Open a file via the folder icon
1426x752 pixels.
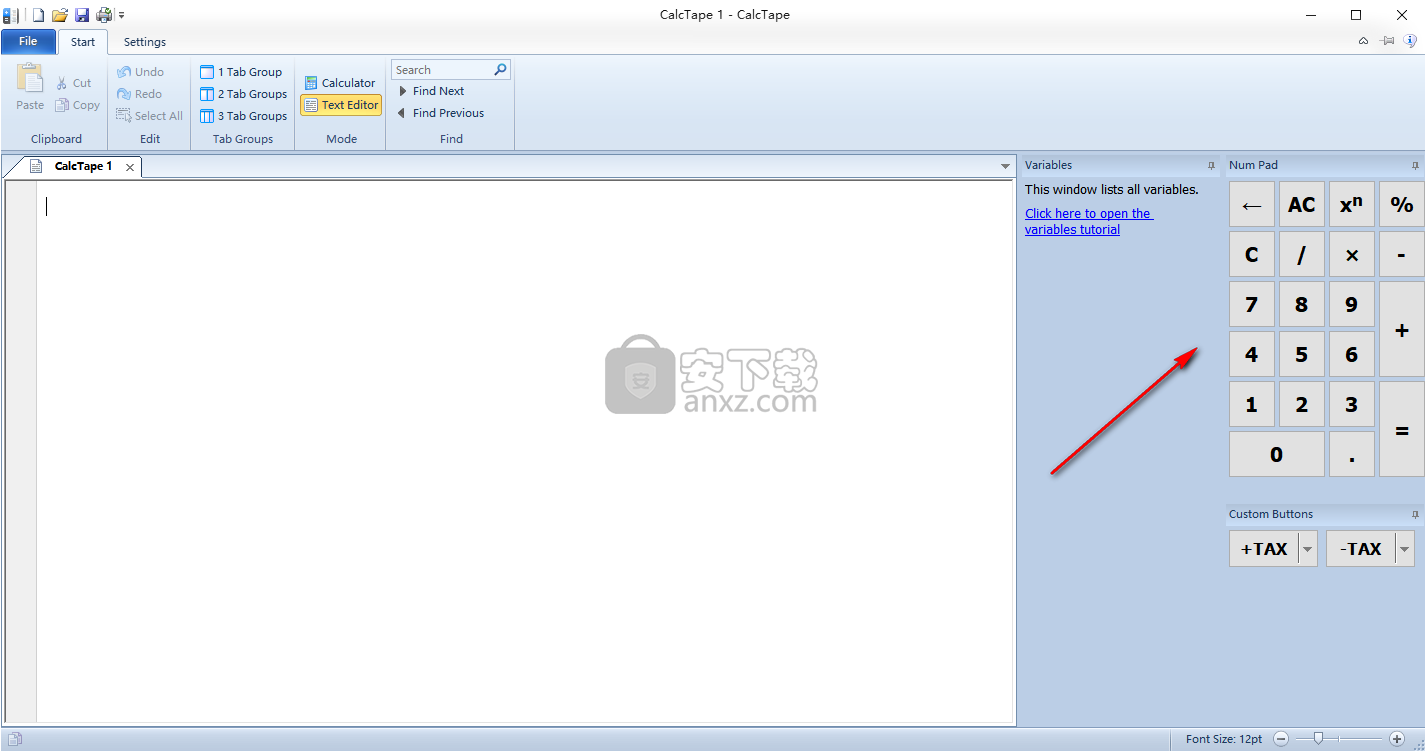60,15
